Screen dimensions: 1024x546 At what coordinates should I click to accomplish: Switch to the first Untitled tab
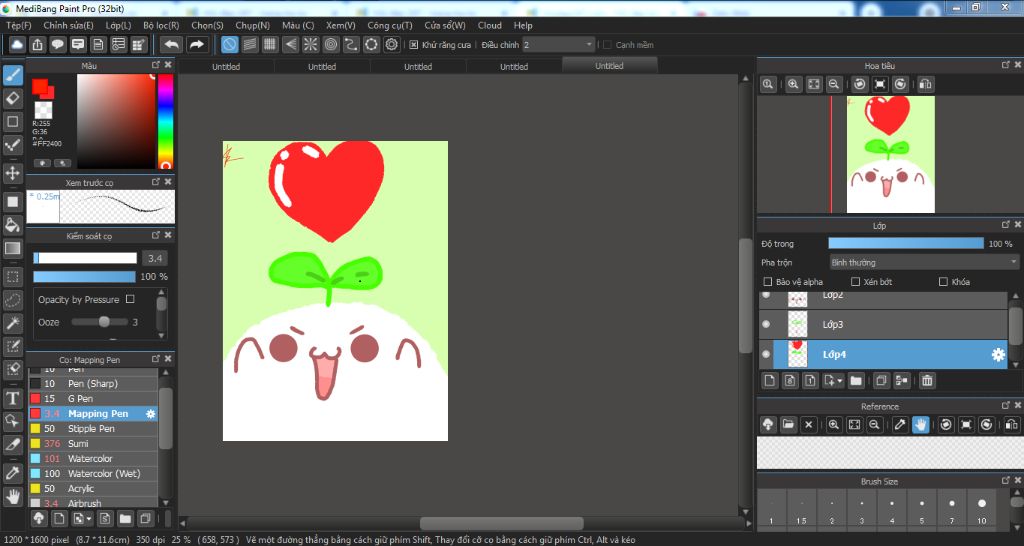226,67
